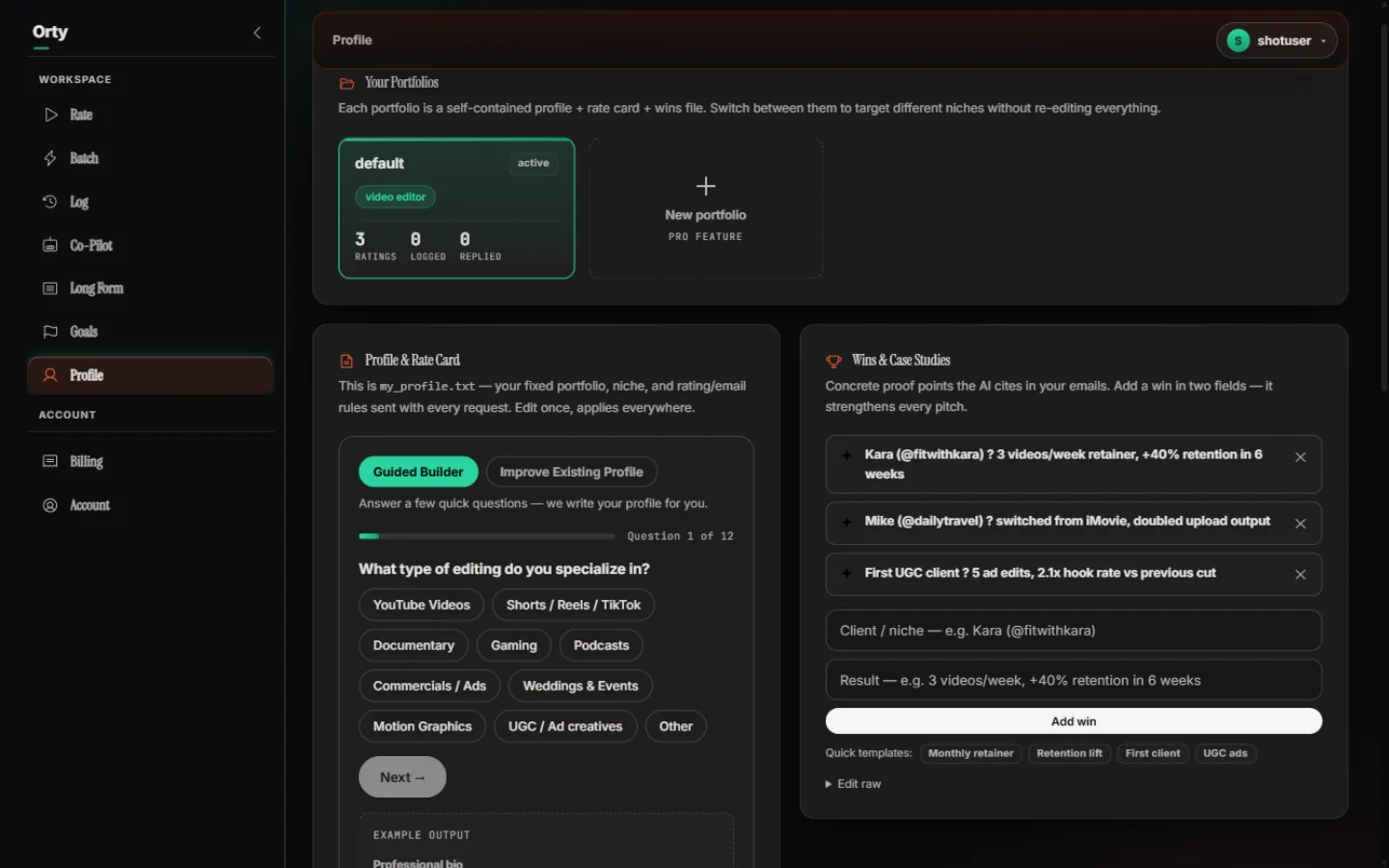Viewport: 1389px width, 868px height.
Task: Select the Commercials / Ads option
Action: coord(429,686)
